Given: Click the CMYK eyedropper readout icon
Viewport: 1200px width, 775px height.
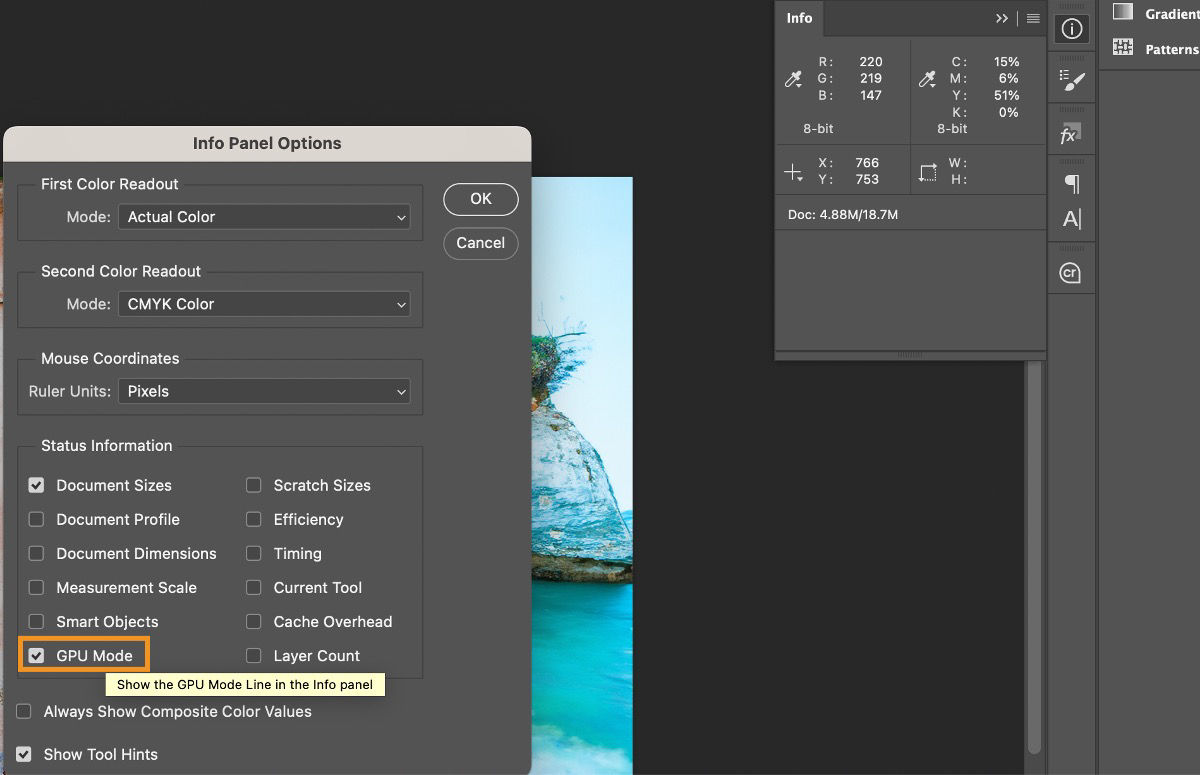Looking at the screenshot, I should tap(927, 78).
